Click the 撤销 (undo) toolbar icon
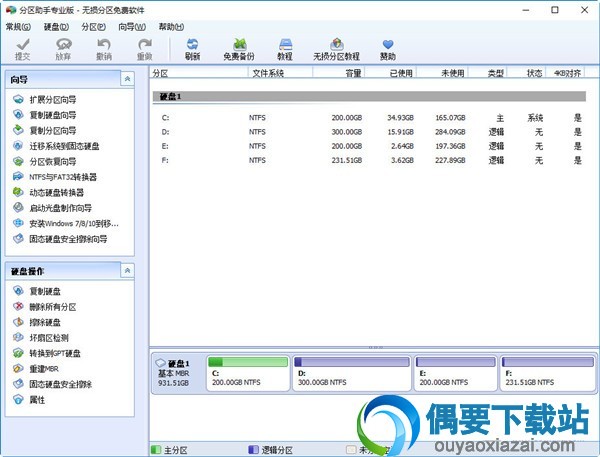The image size is (600, 457). [104, 49]
